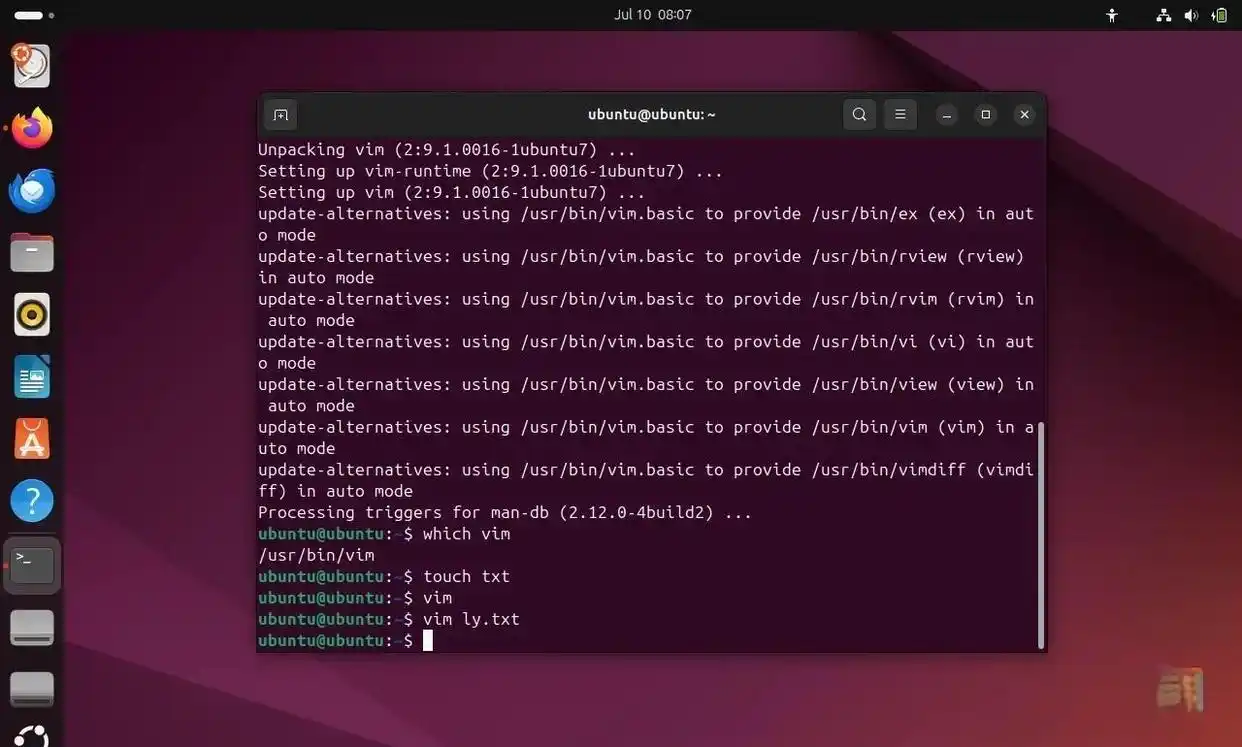Viewport: 1242px width, 747px height.
Task: Maximize the terminal window
Action: [985, 115]
